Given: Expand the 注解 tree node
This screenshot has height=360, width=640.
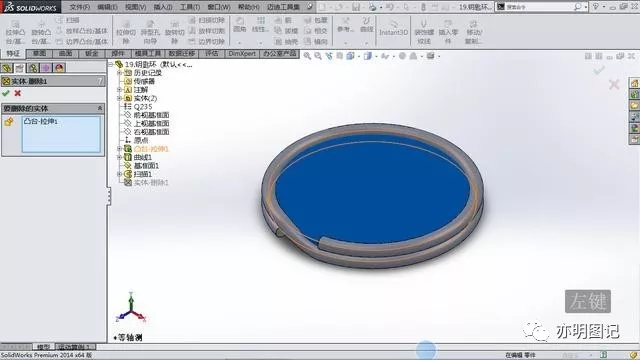Looking at the screenshot, I should point(120,89).
